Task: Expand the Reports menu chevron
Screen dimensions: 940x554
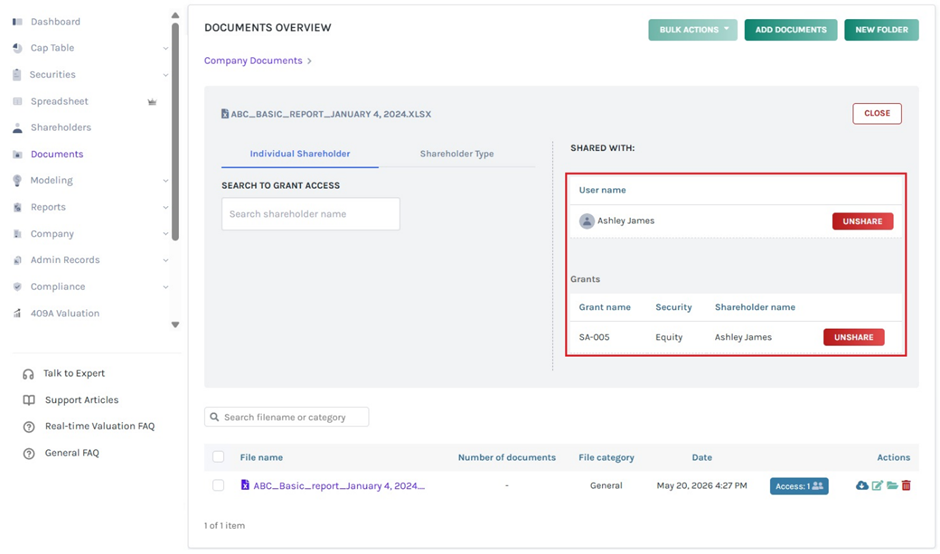Action: [165, 207]
